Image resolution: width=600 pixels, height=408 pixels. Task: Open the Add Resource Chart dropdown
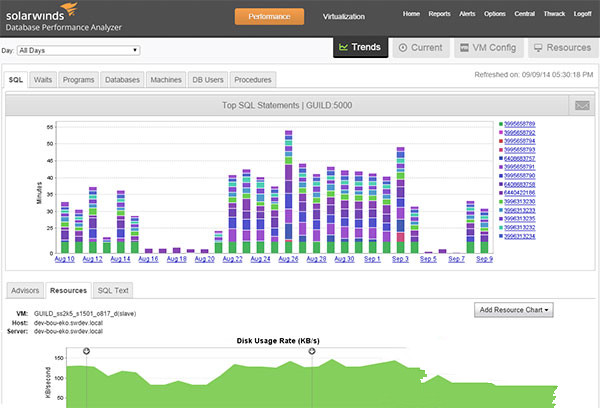(516, 310)
